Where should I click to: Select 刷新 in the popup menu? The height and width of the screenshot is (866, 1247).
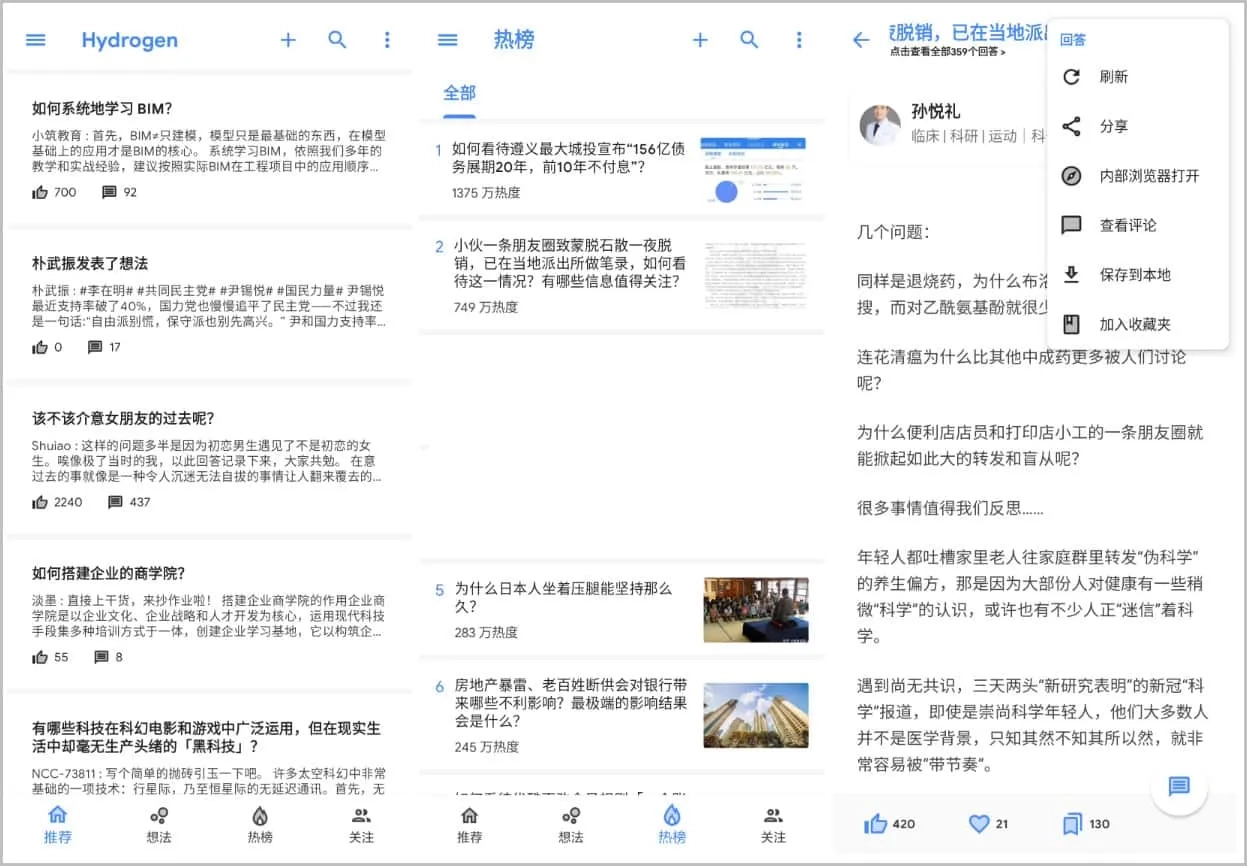1113,77
